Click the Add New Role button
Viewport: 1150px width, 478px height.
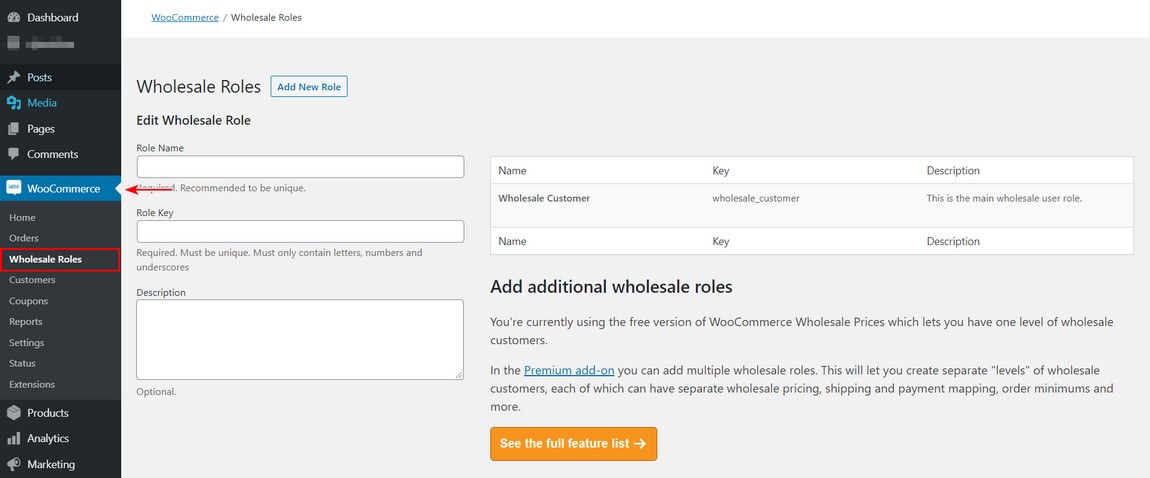[x=309, y=87]
